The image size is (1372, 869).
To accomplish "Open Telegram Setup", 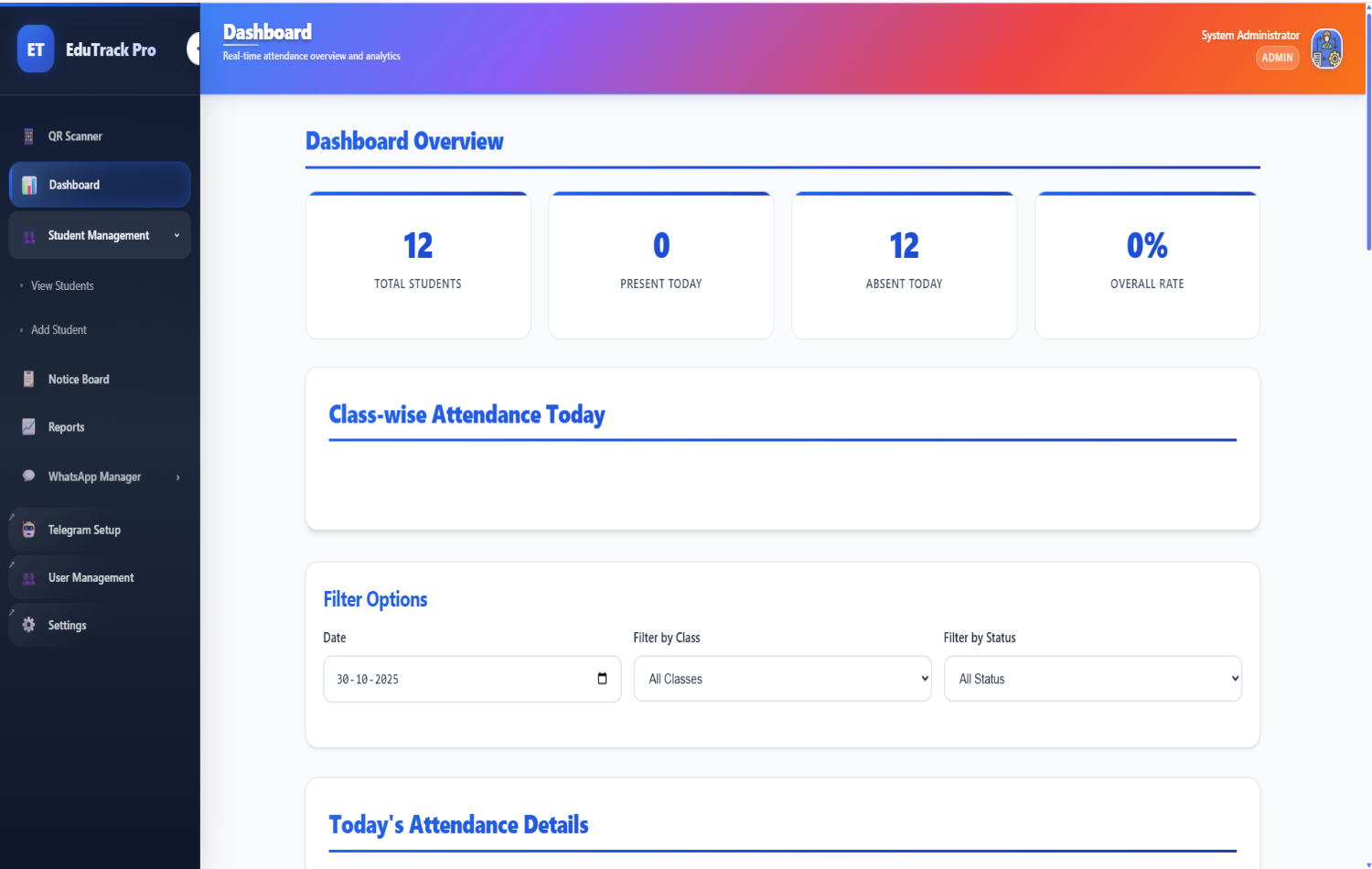I will (85, 529).
